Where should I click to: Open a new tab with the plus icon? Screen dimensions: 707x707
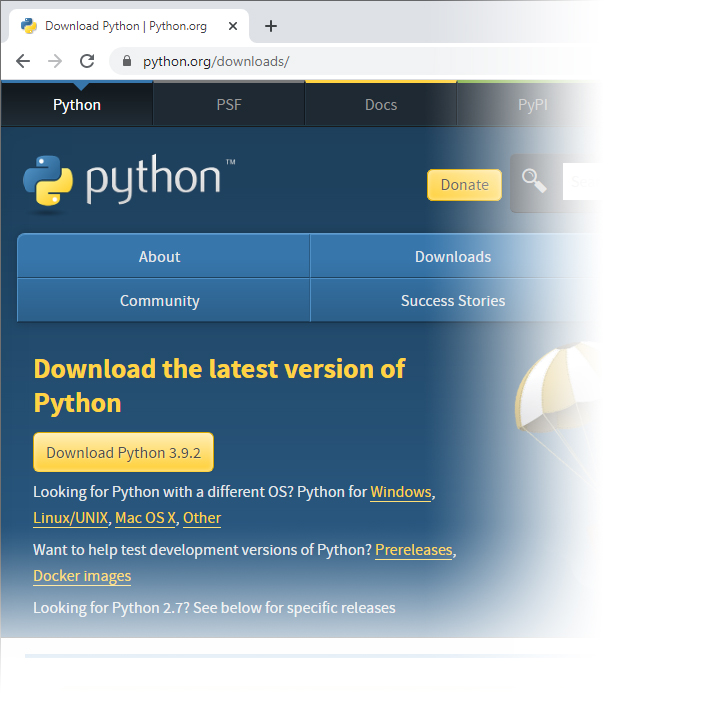point(271,26)
